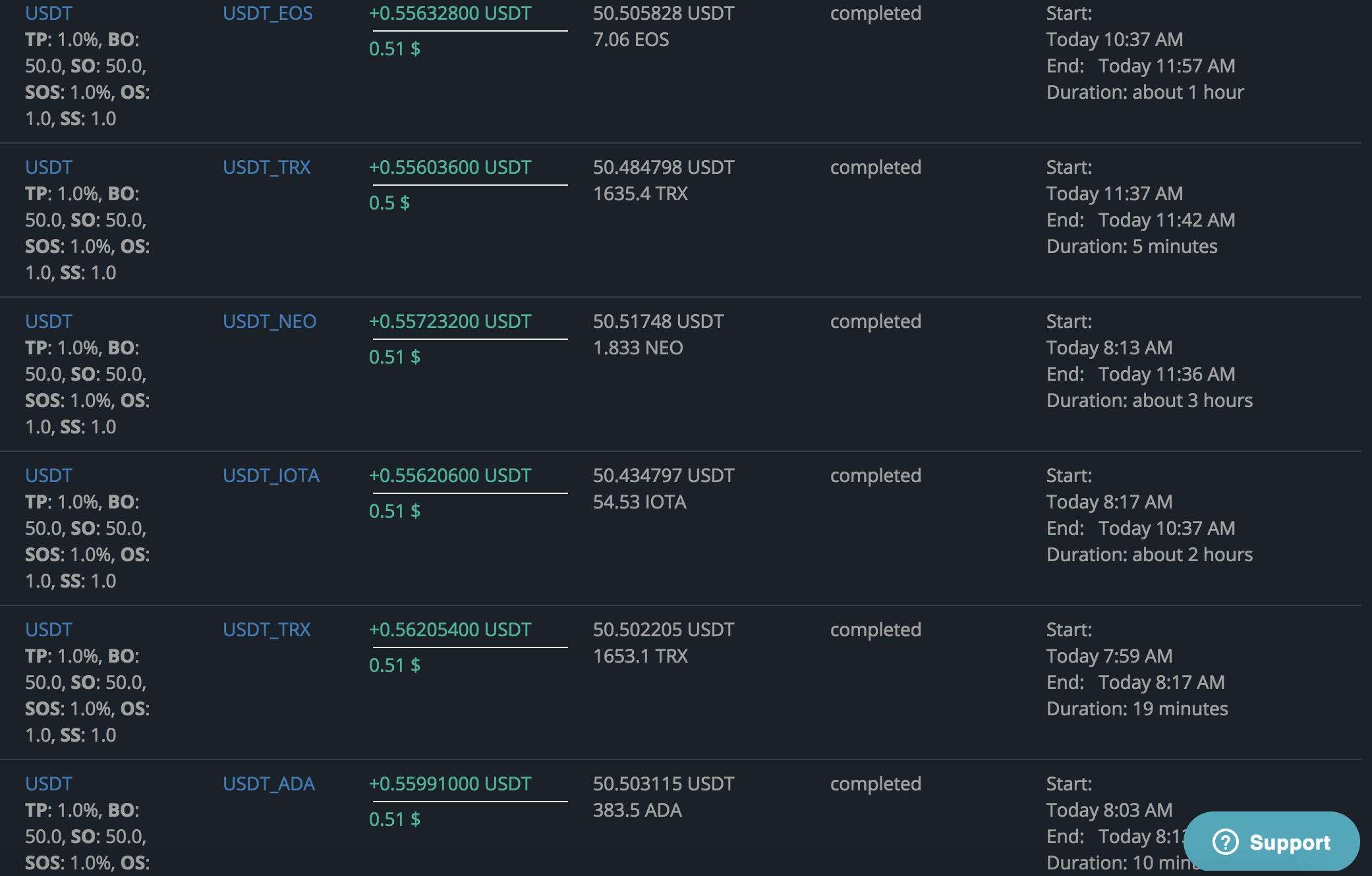Click the question mark icon in Support

coord(1226,842)
